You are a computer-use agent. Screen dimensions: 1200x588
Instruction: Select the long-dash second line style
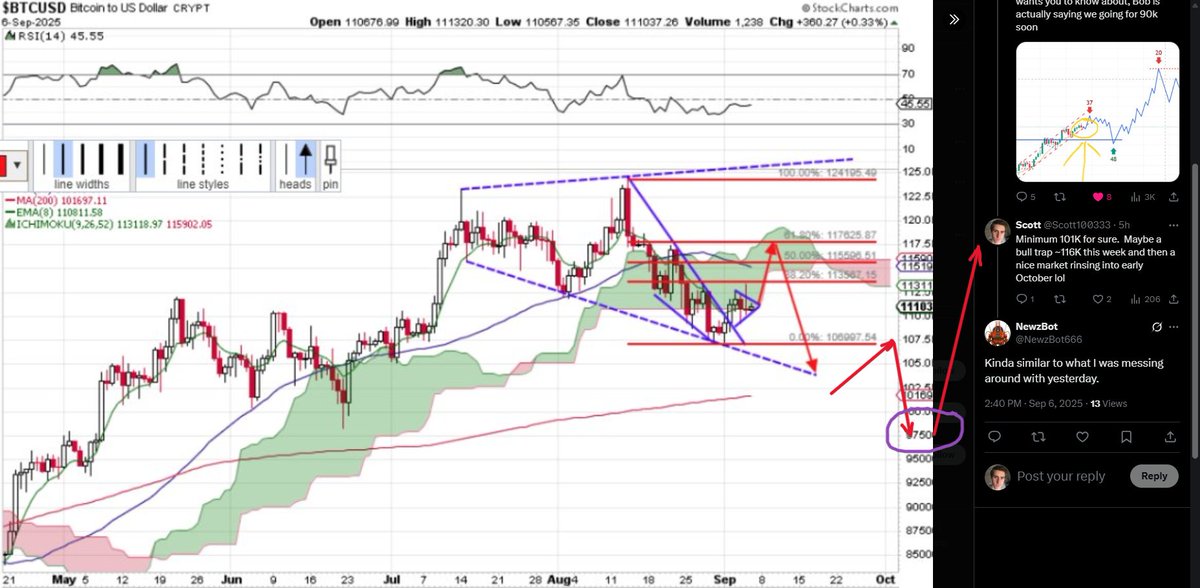pos(165,159)
